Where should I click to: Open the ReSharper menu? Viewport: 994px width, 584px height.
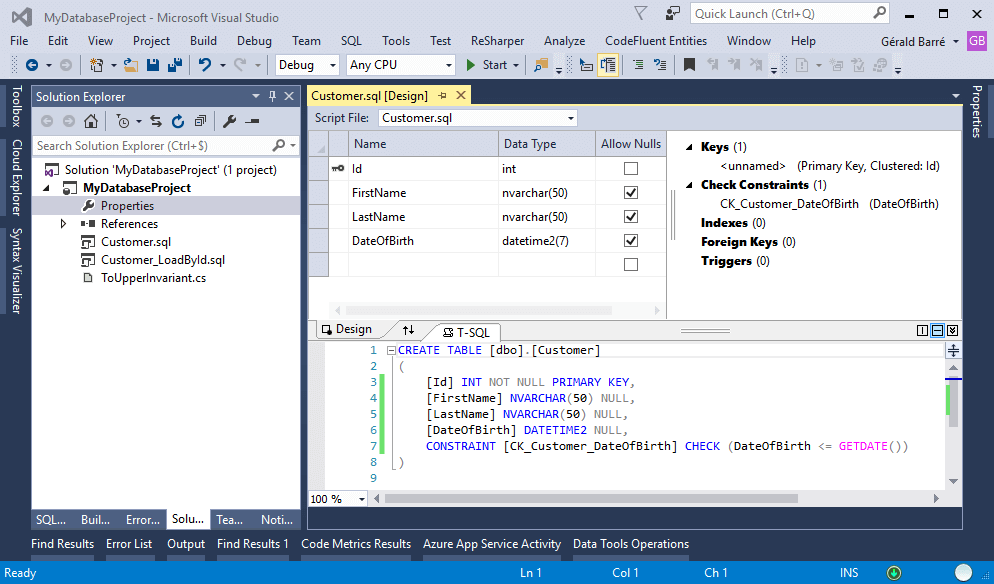[x=497, y=41]
